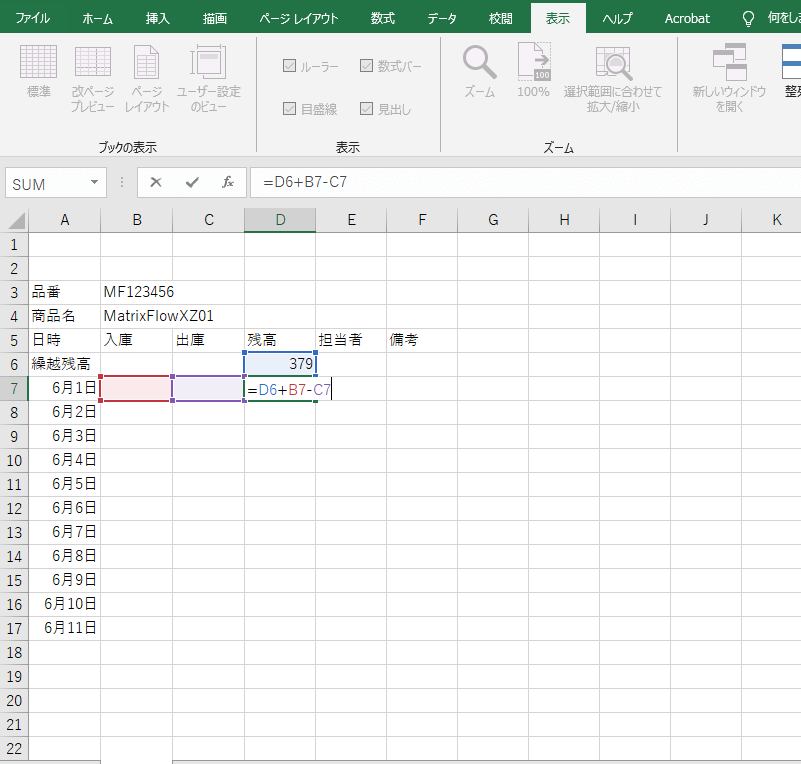
Task: Open the Page Layout (ページレイアウト) tab
Action: tap(299, 18)
